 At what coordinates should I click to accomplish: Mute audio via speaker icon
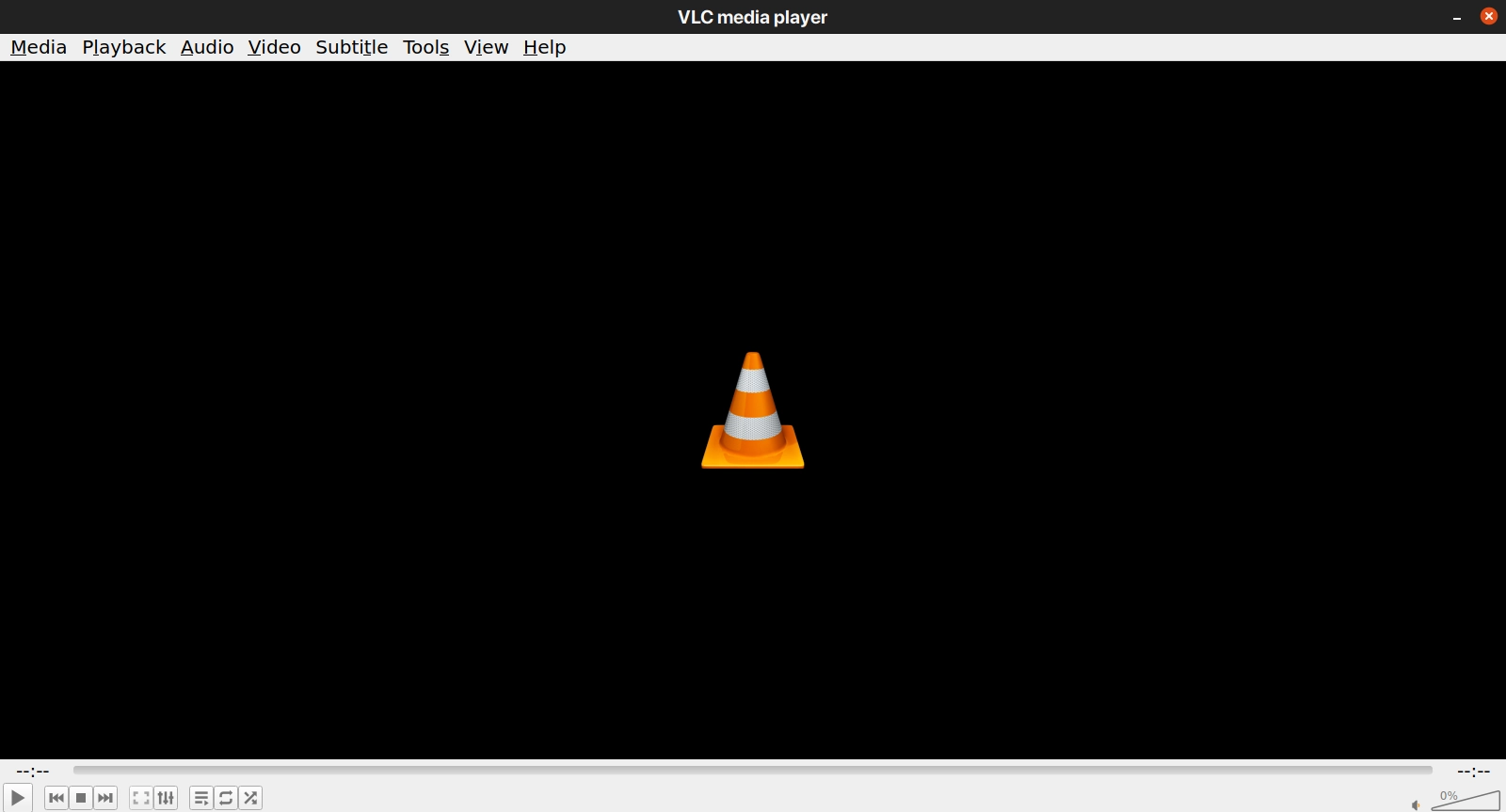click(x=1416, y=804)
